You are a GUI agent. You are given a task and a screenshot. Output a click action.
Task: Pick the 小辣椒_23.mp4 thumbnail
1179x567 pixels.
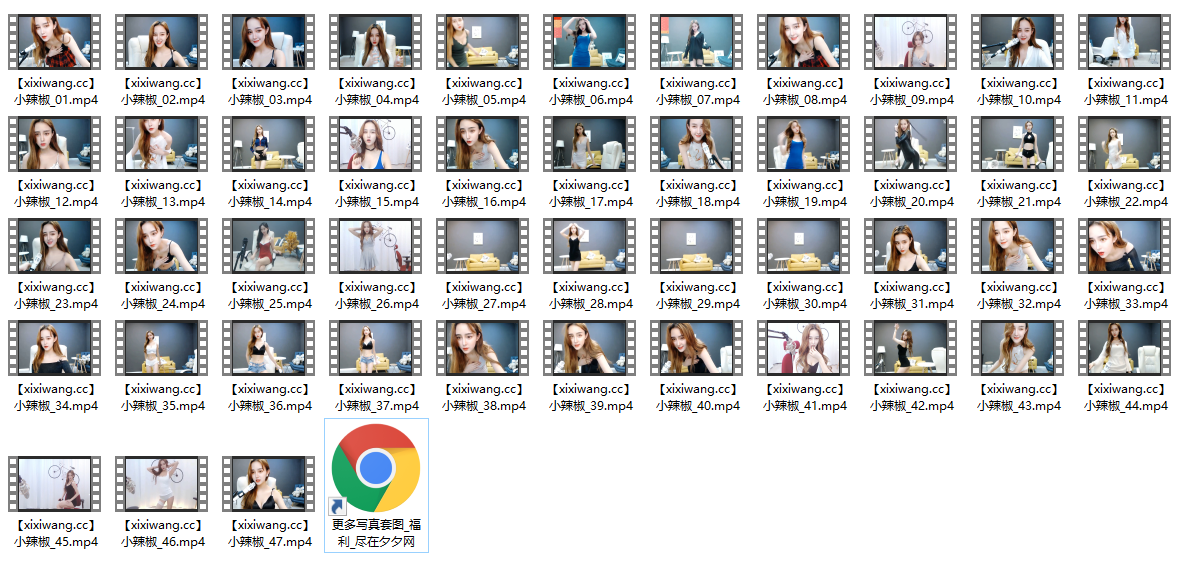tap(56, 246)
